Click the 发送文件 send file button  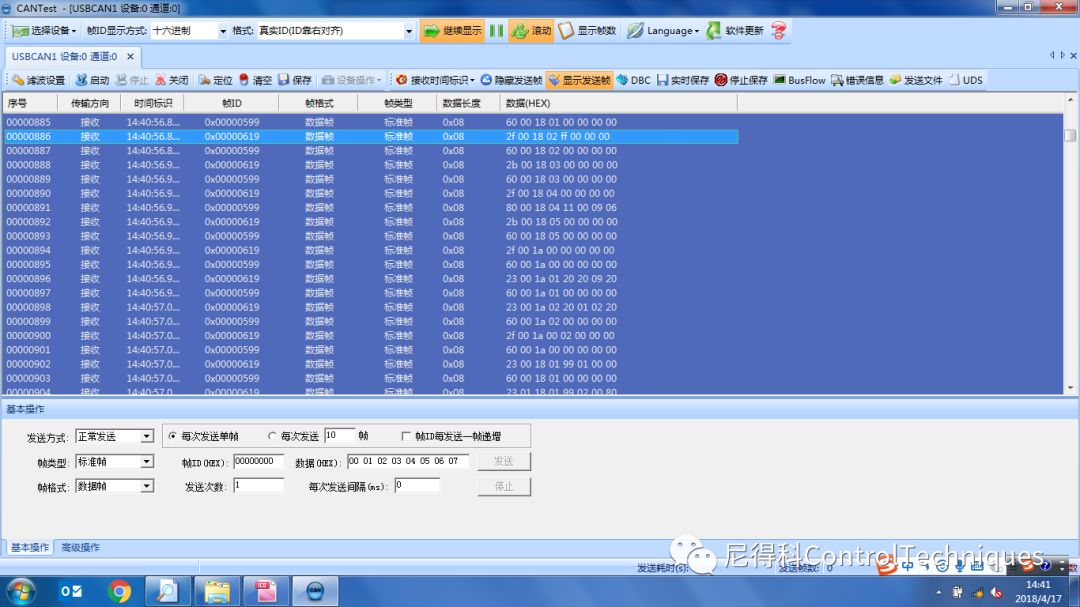click(916, 81)
